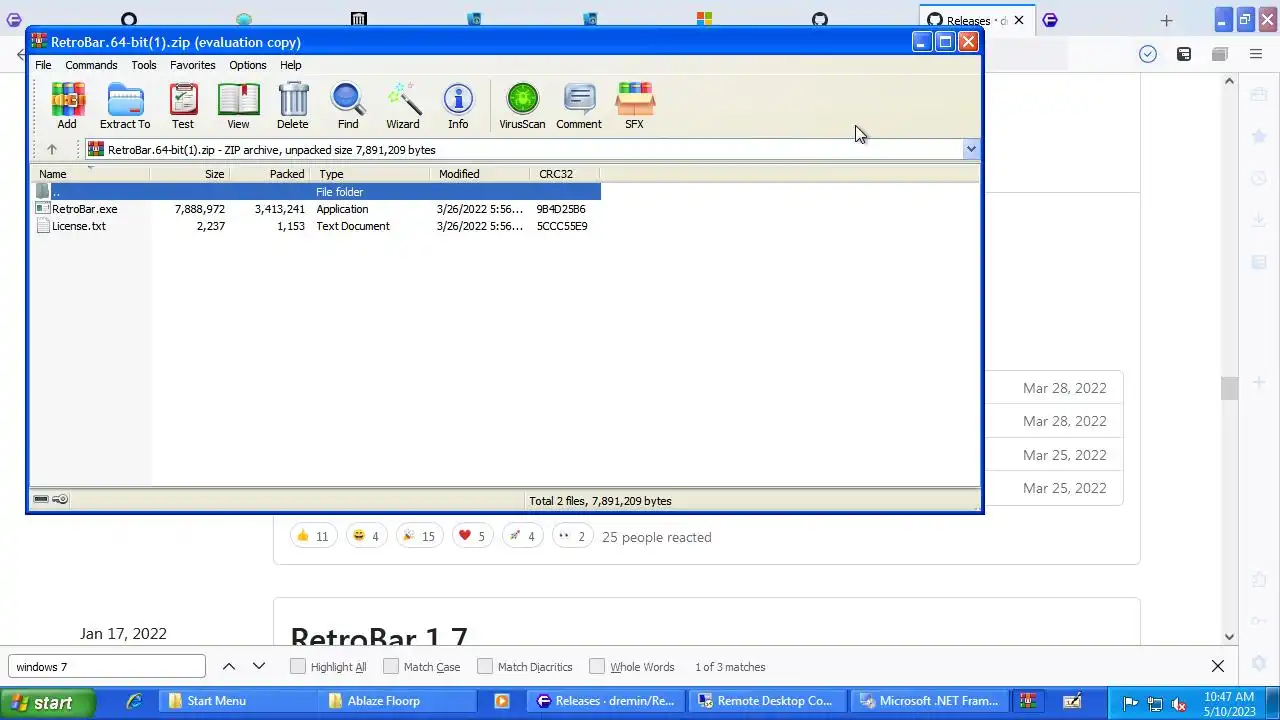
Task: Expand the archive path dropdown
Action: 971,149
